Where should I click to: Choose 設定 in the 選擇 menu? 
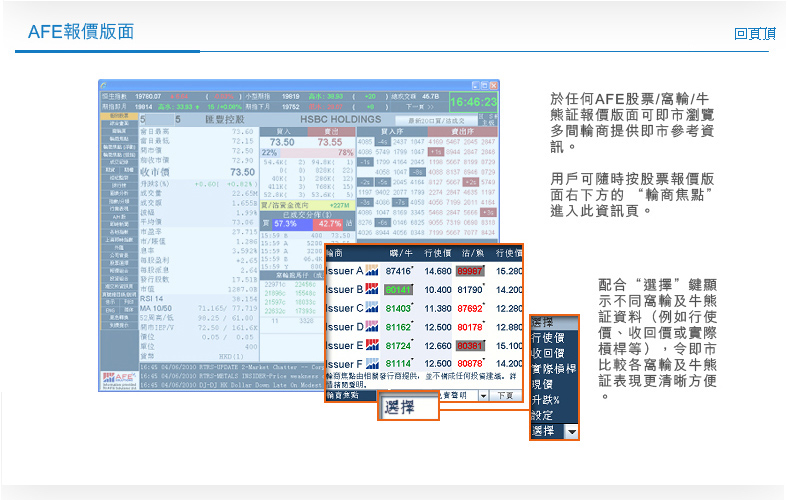point(542,415)
